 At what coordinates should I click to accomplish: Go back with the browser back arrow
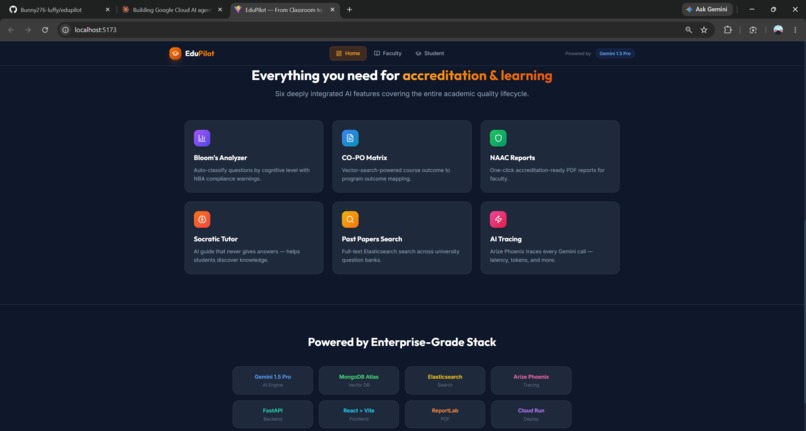coord(11,30)
